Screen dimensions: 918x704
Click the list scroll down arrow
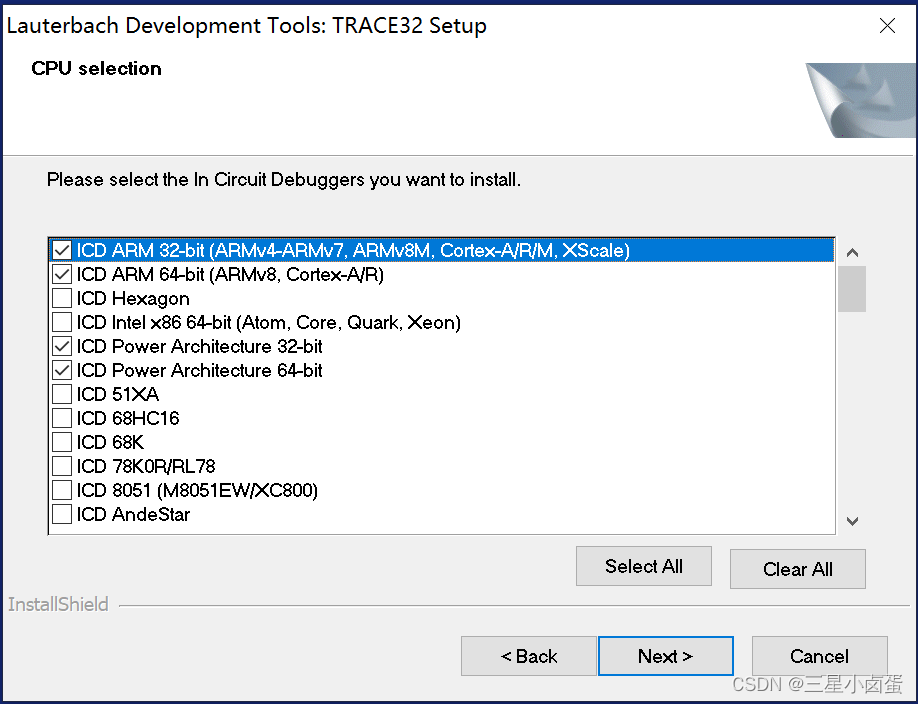(852, 521)
